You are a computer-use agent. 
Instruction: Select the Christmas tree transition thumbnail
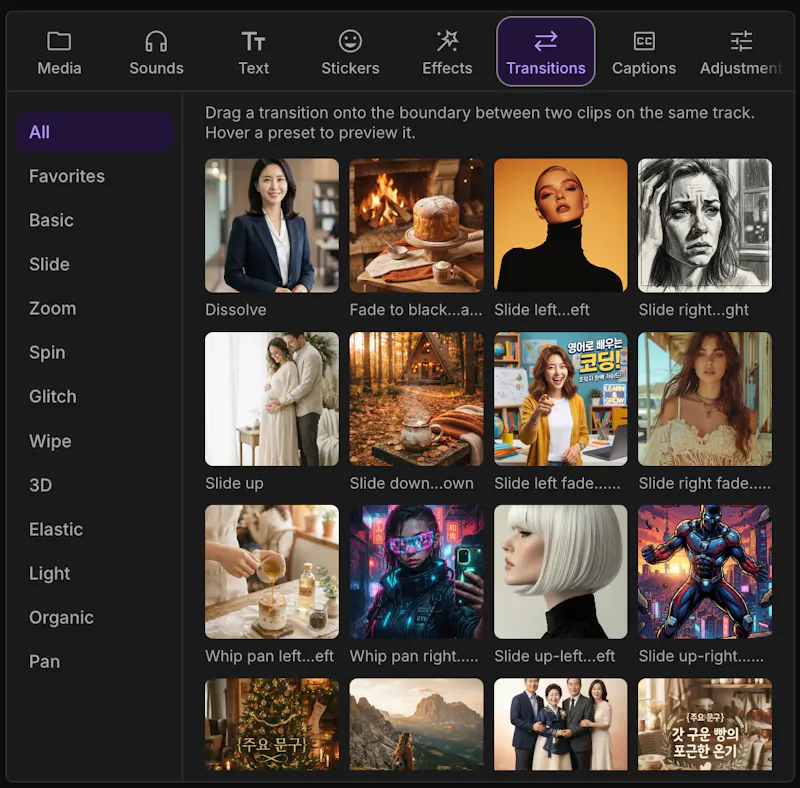pyautogui.click(x=272, y=724)
